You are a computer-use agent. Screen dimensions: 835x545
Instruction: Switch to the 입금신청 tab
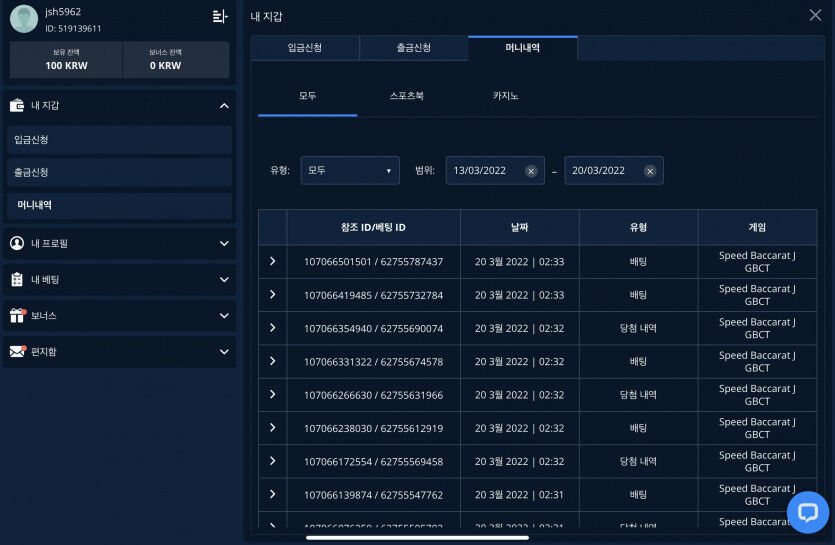[305, 48]
